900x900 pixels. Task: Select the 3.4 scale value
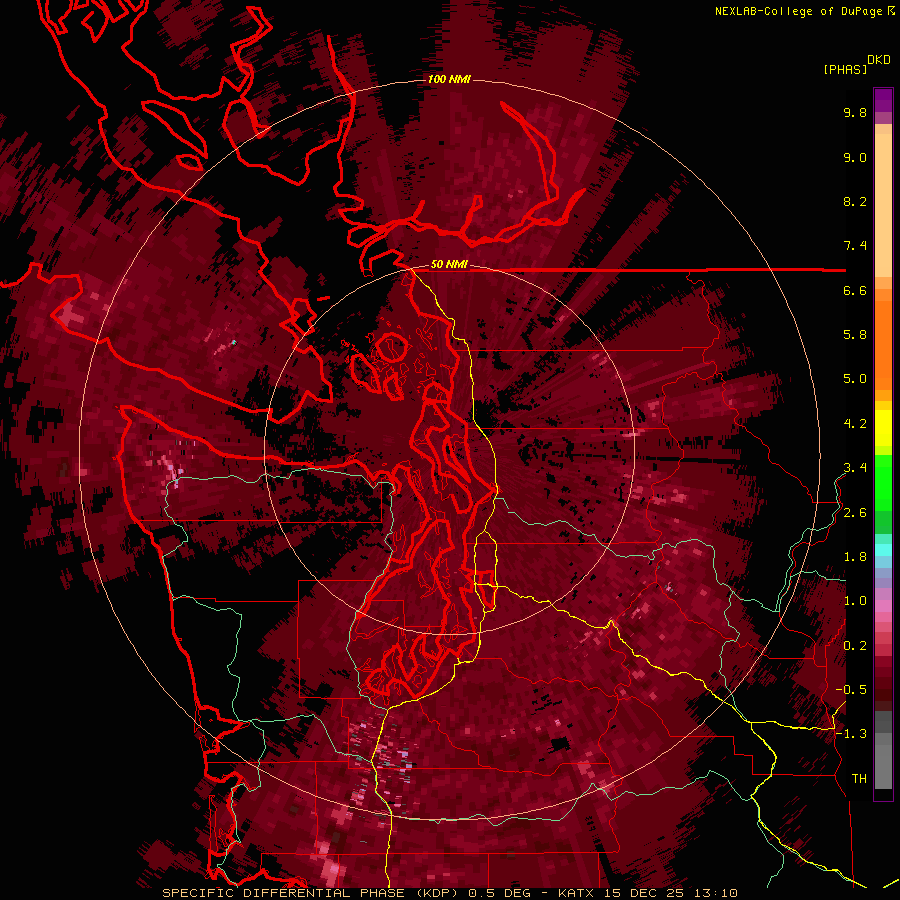coord(855,468)
